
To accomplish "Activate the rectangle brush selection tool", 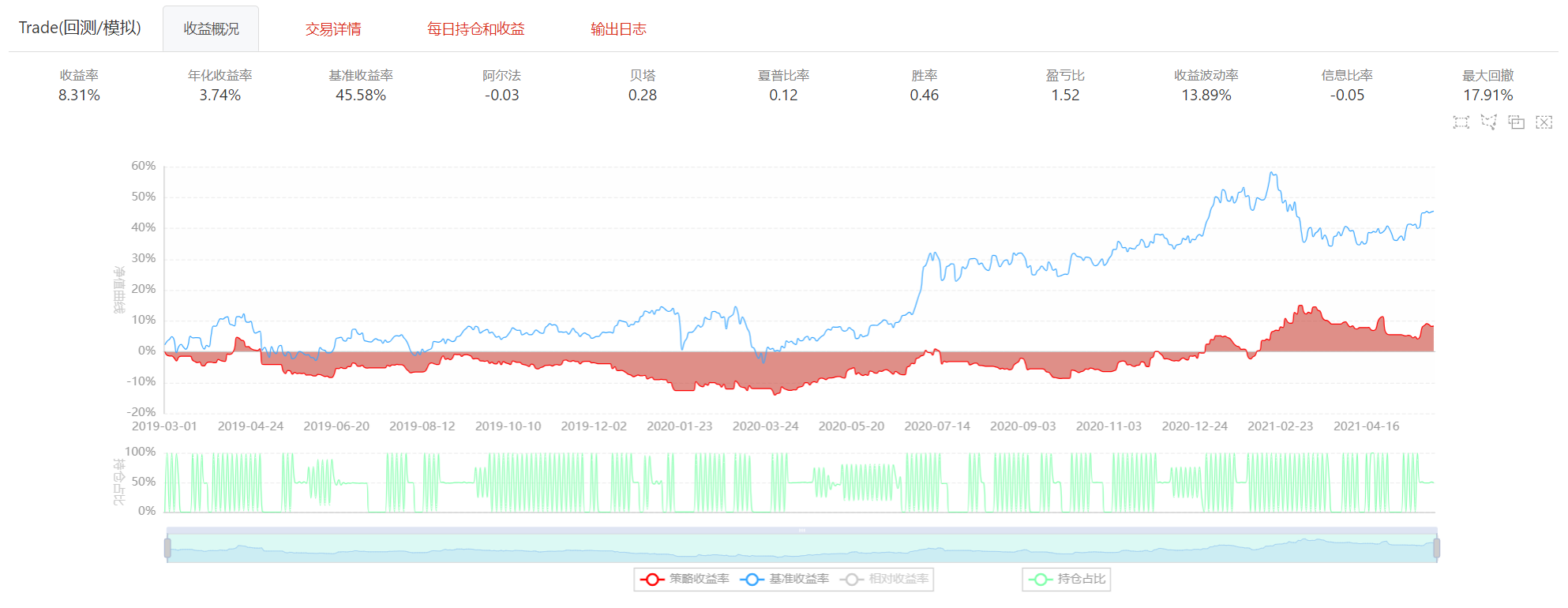I will pyautogui.click(x=1461, y=122).
